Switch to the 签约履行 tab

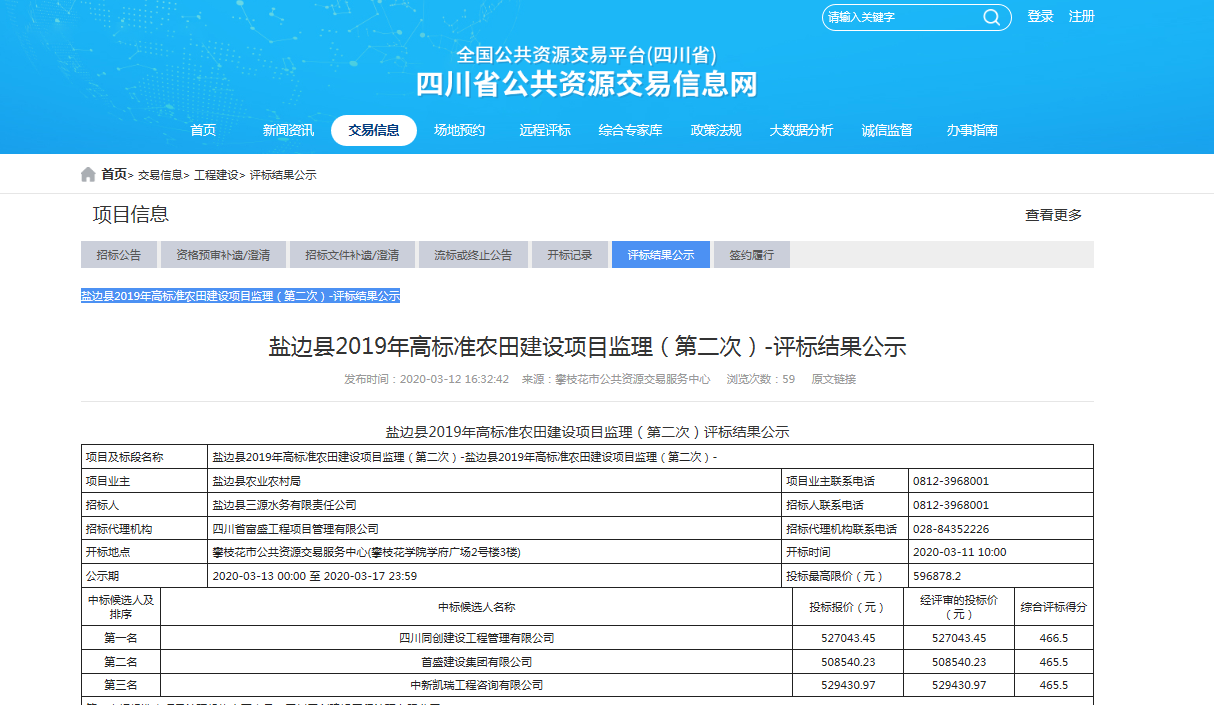coord(753,254)
